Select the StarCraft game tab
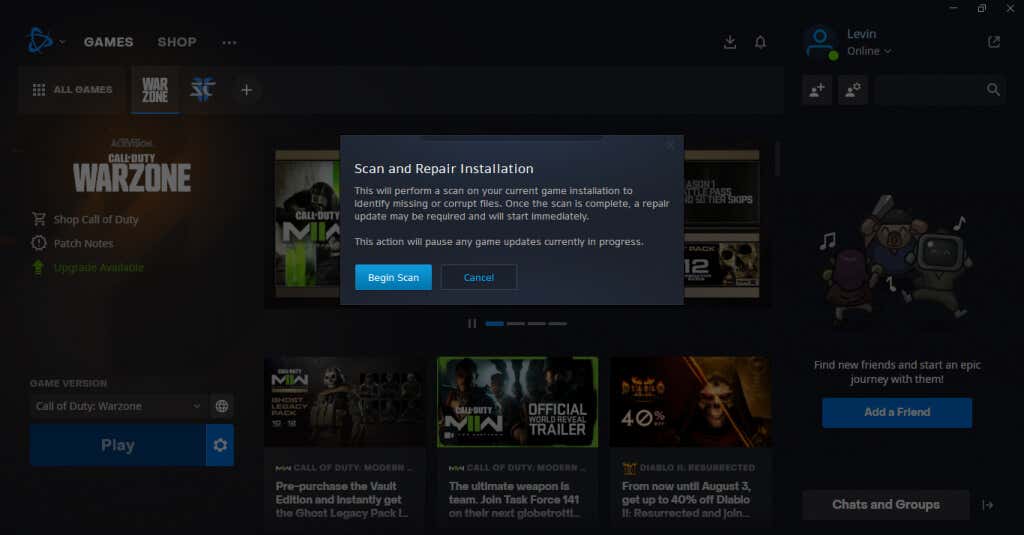This screenshot has height=535, width=1024. coord(202,89)
